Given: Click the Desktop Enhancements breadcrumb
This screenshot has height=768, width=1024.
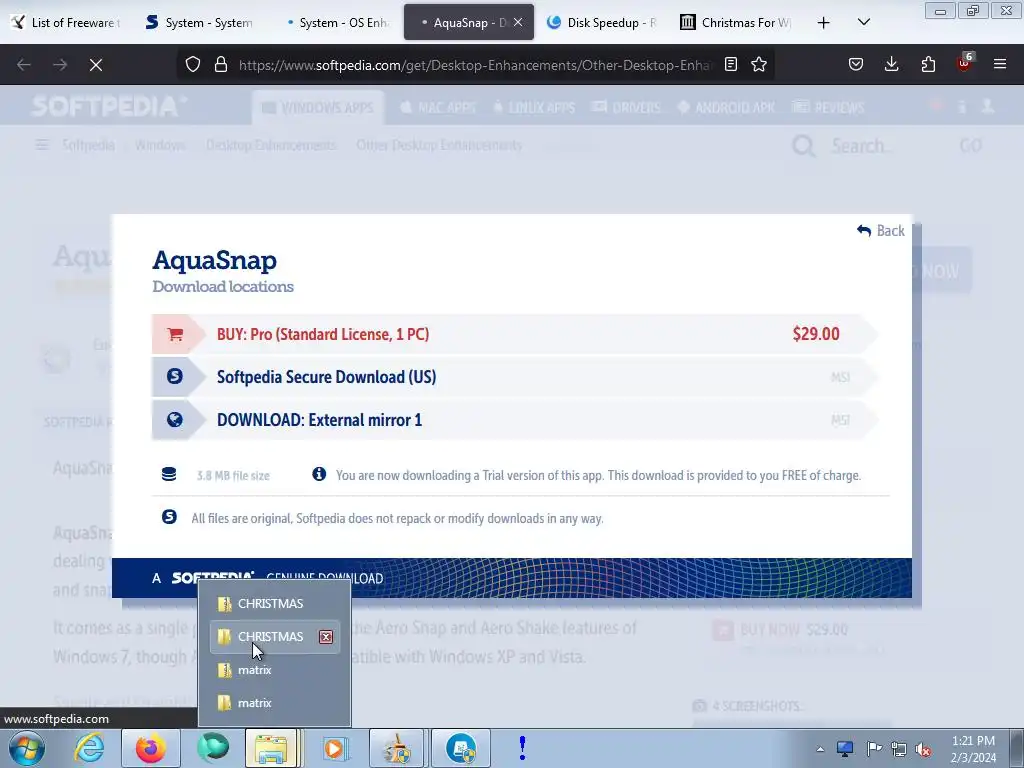Looking at the screenshot, I should 271,145.
